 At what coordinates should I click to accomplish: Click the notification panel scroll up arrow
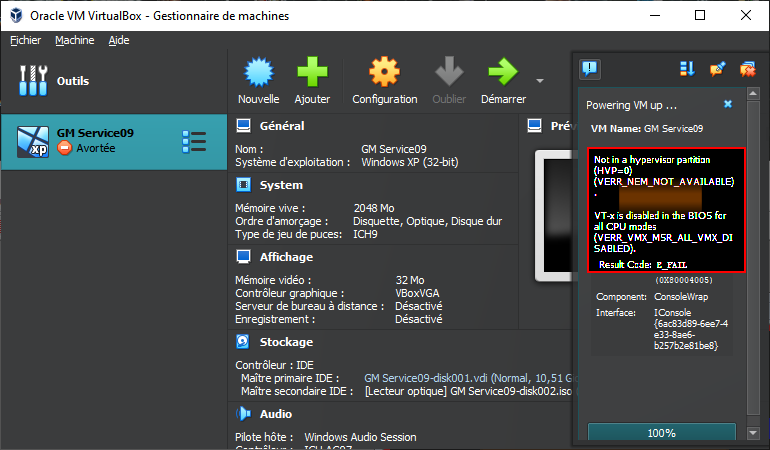pyautogui.click(x=753, y=93)
